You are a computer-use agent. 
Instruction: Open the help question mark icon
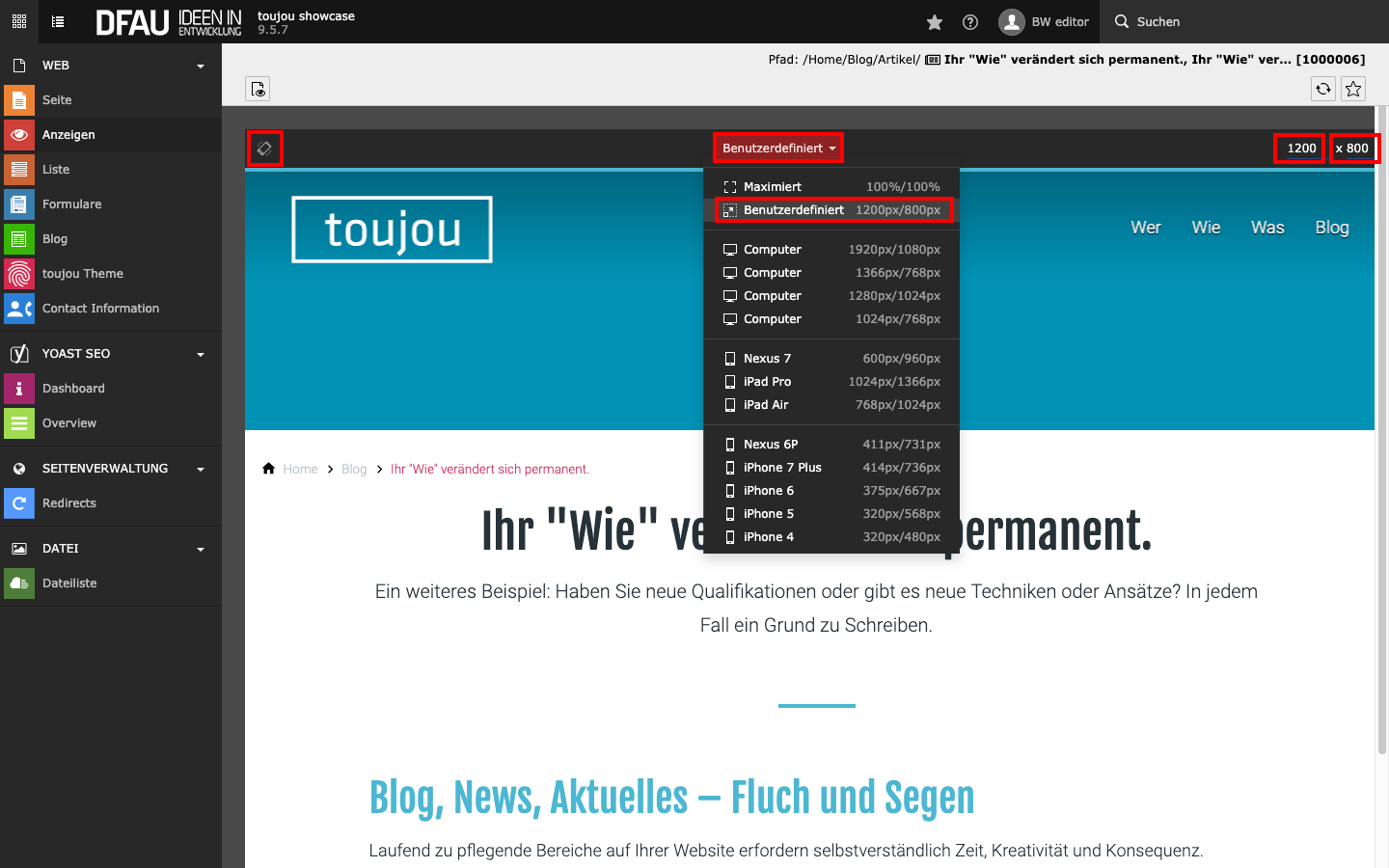coord(970,22)
